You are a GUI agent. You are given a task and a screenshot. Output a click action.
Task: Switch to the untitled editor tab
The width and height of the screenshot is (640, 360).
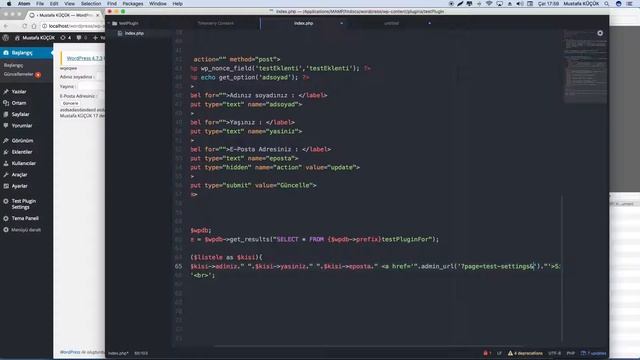pyautogui.click(x=391, y=23)
